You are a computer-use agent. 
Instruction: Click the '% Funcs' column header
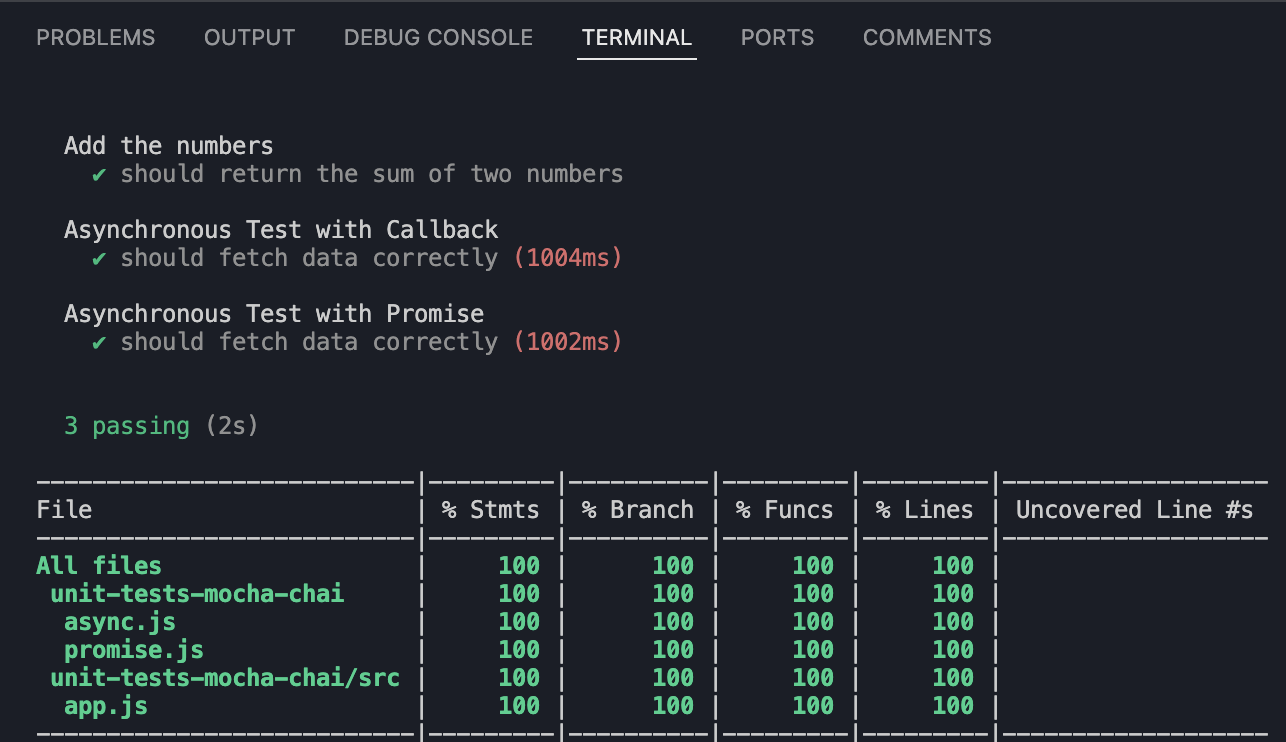[x=785, y=510]
